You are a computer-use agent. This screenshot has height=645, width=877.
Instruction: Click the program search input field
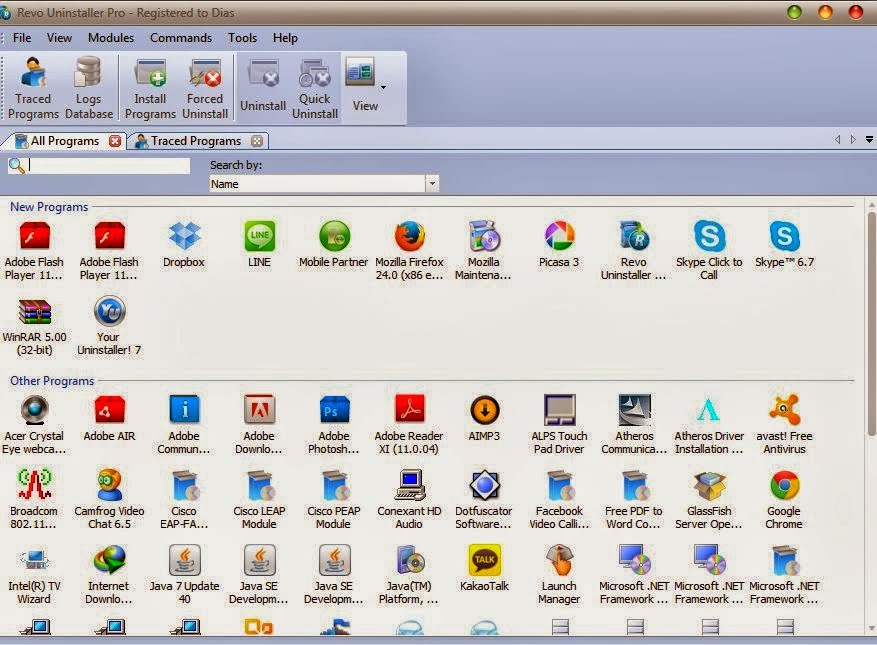(109, 166)
